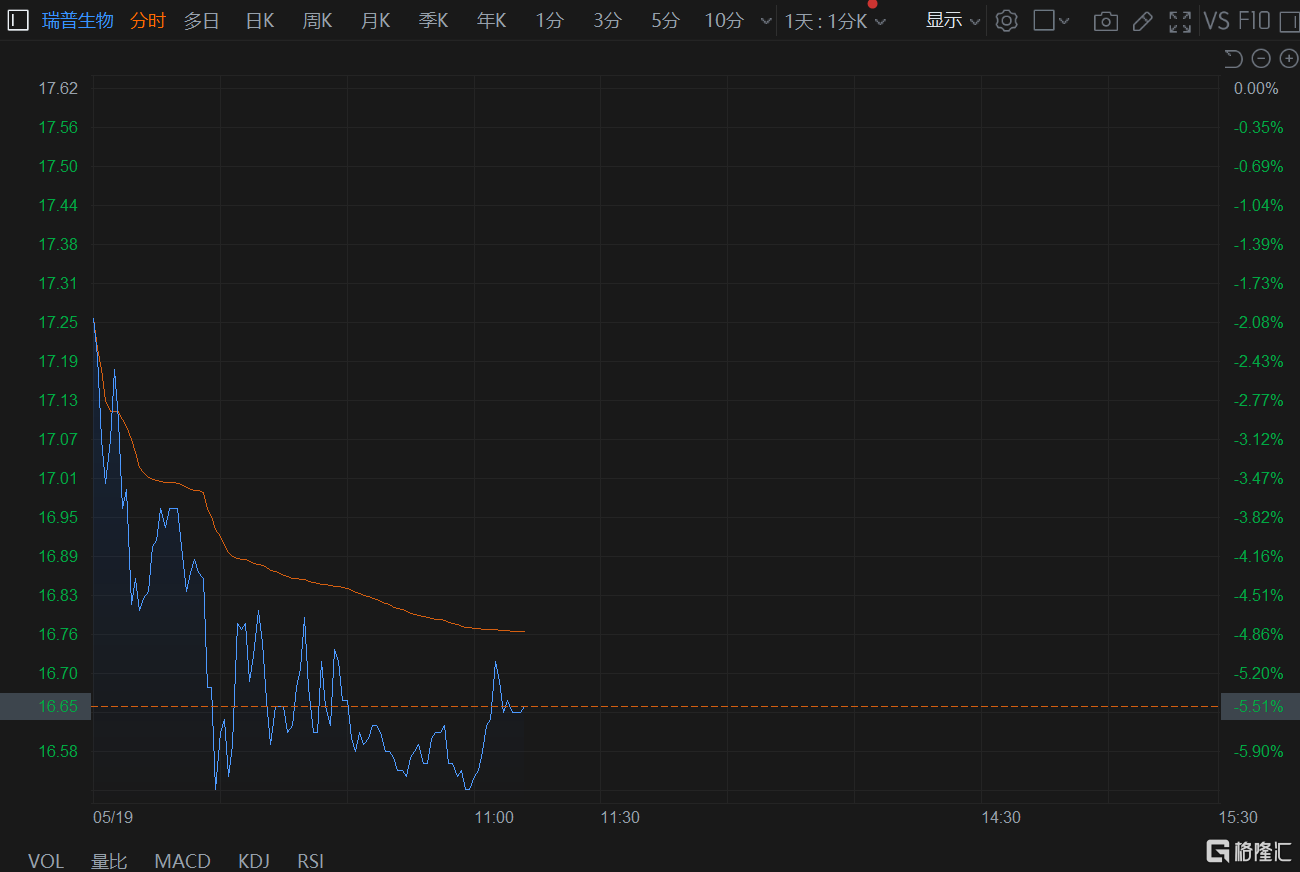
Task: Click the 15:30 time axis label
Action: [1238, 817]
